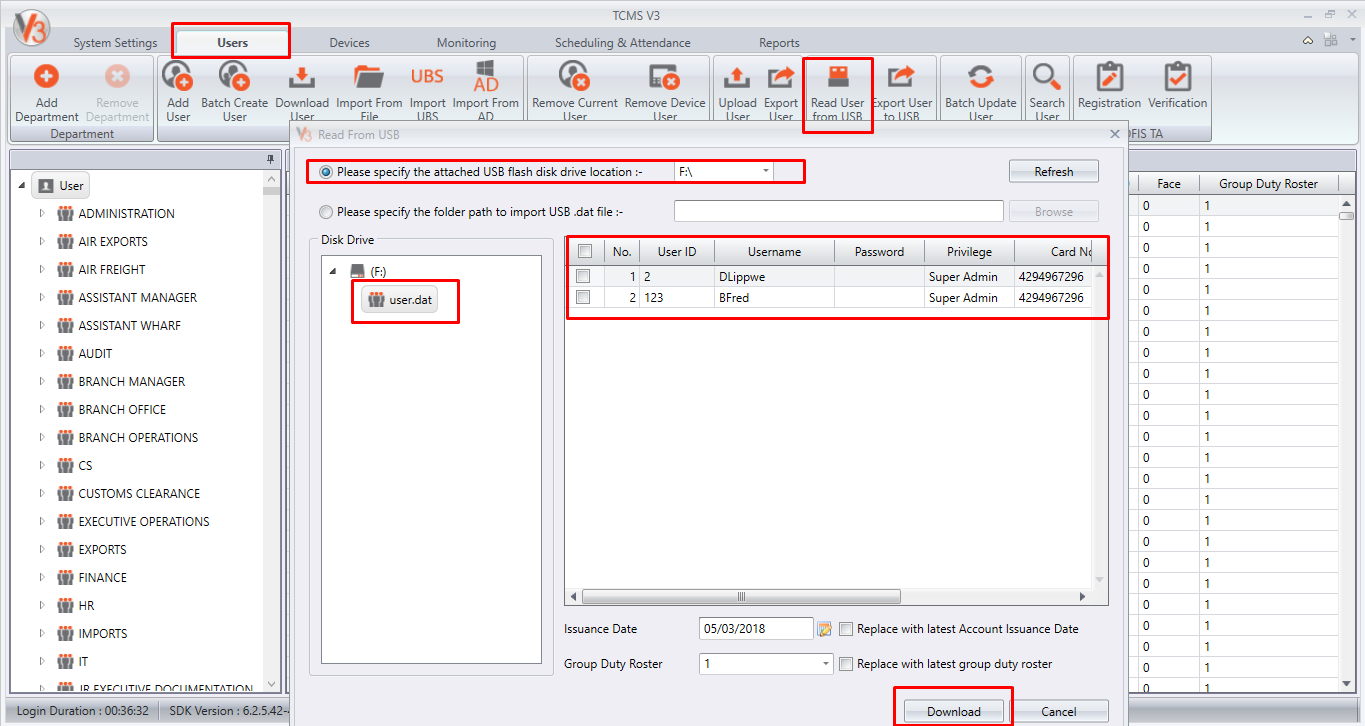Click the Refresh button
This screenshot has width=1365, height=726.
click(1054, 172)
